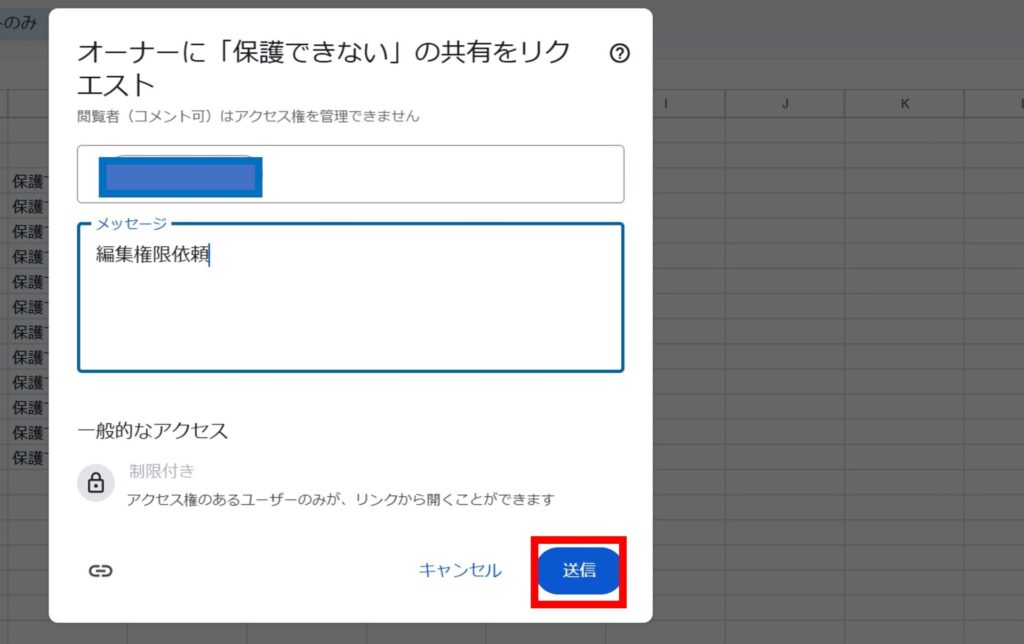
Task: Select the blue recipient chip
Action: 180,177
